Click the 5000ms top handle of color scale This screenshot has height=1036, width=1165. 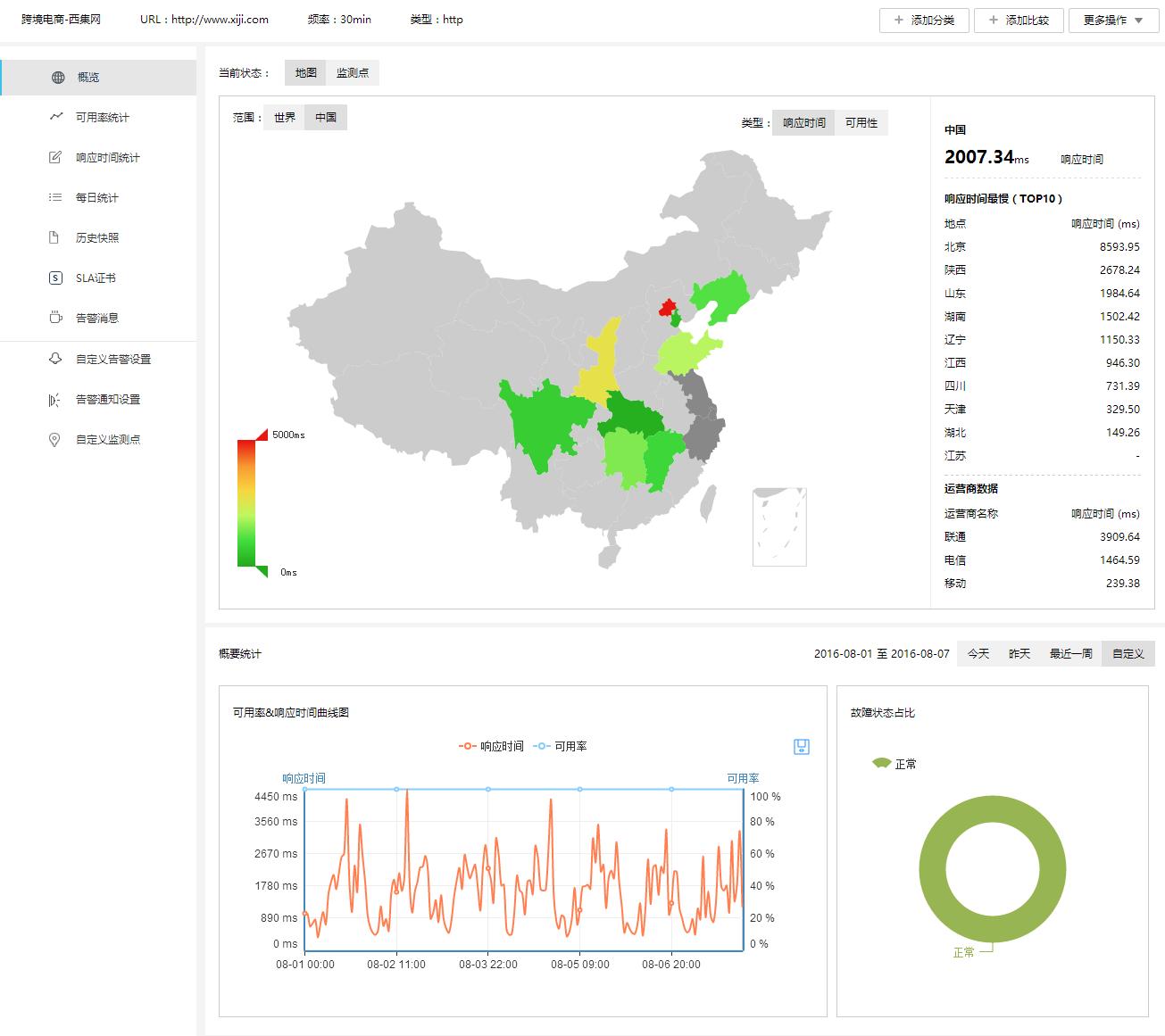pos(262,435)
